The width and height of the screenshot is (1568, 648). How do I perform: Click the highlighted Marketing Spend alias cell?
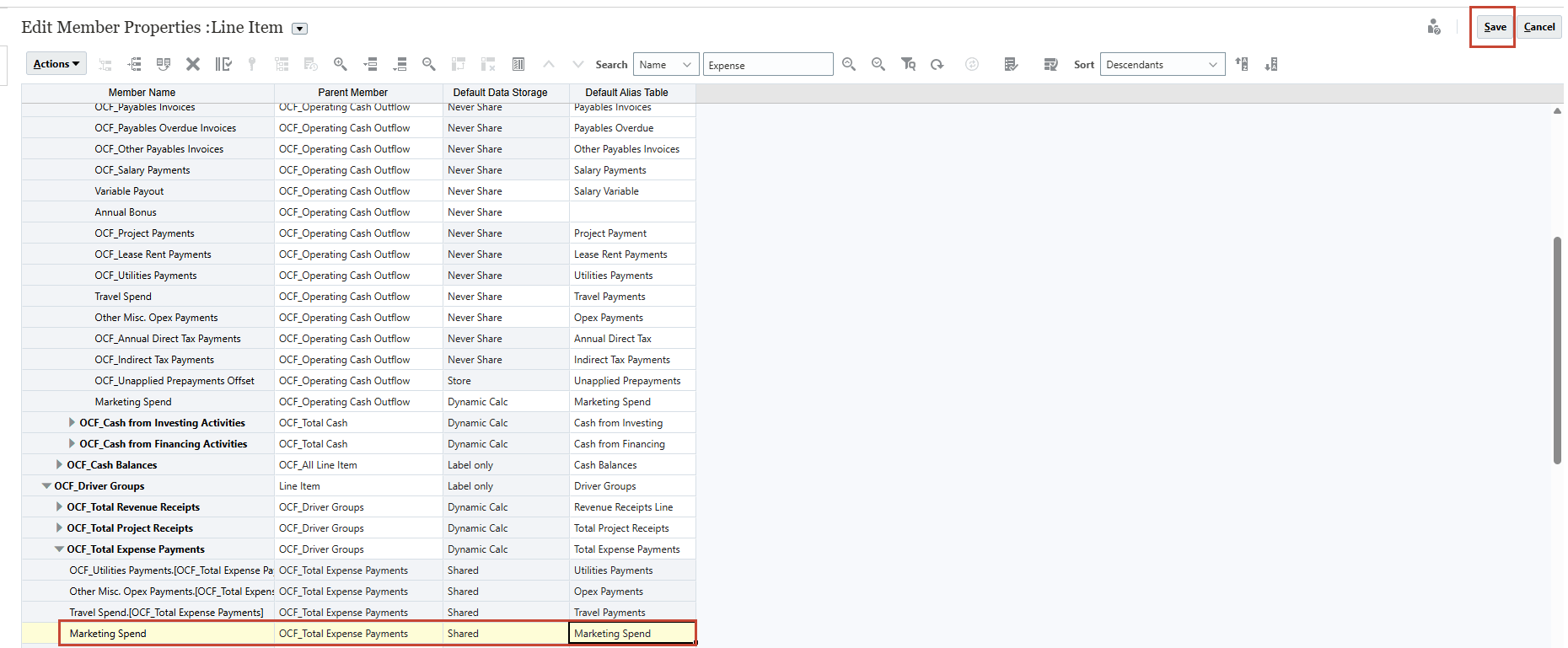click(632, 634)
